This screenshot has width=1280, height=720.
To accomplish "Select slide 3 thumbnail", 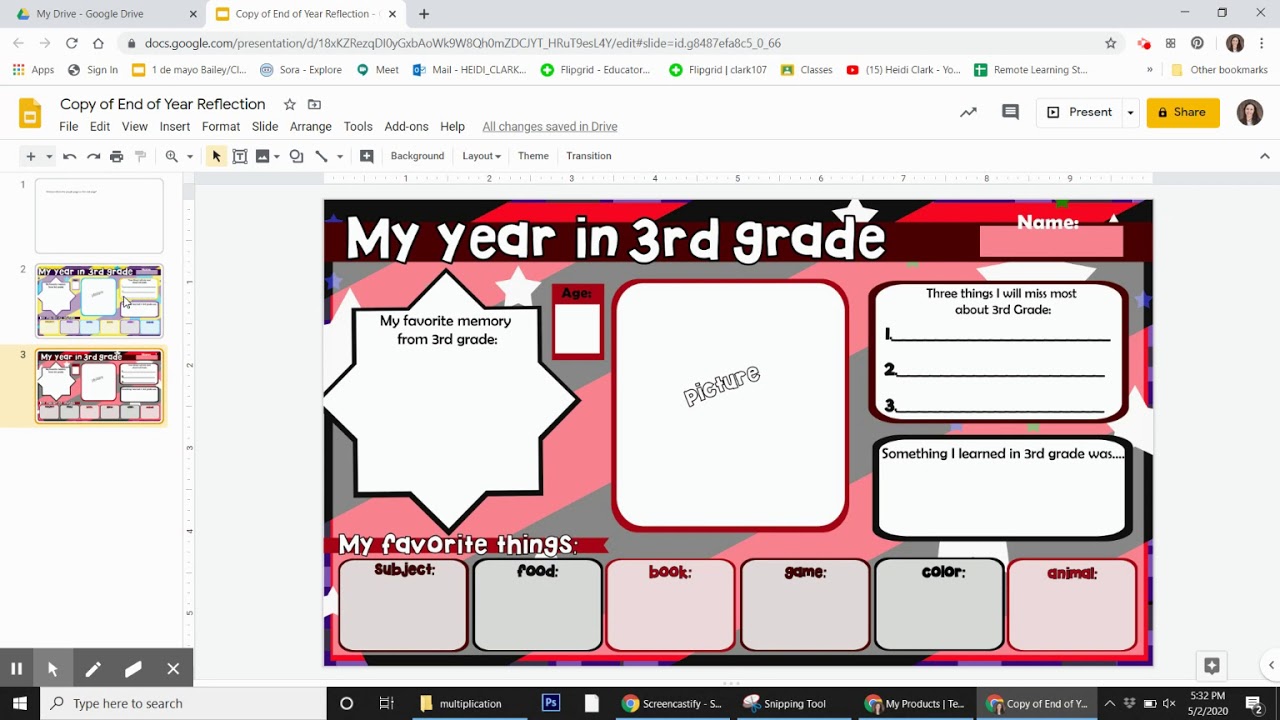I will click(x=99, y=386).
